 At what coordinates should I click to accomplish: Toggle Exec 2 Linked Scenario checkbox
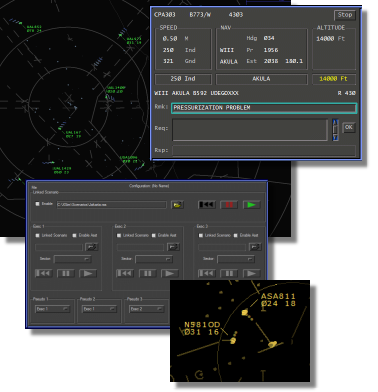(119, 235)
